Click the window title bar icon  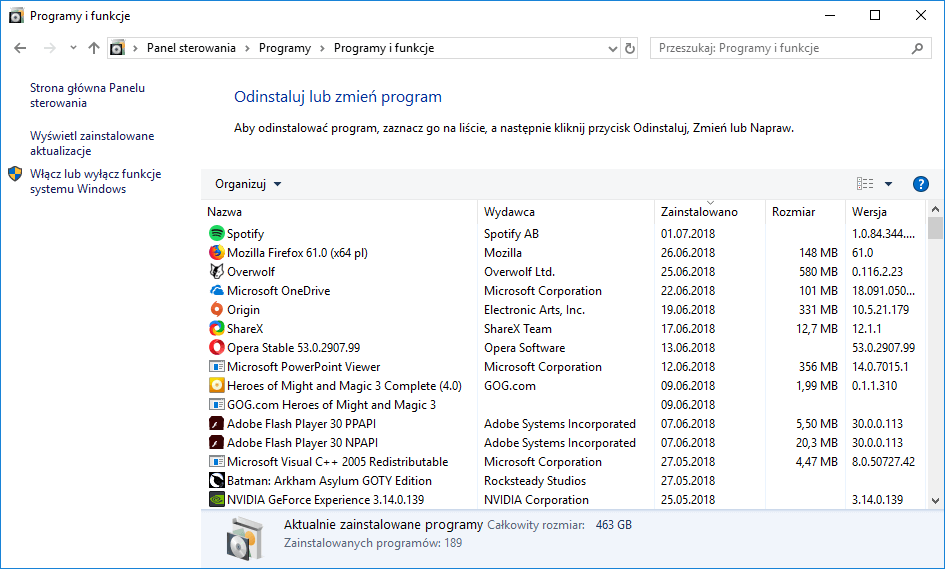tap(16, 16)
